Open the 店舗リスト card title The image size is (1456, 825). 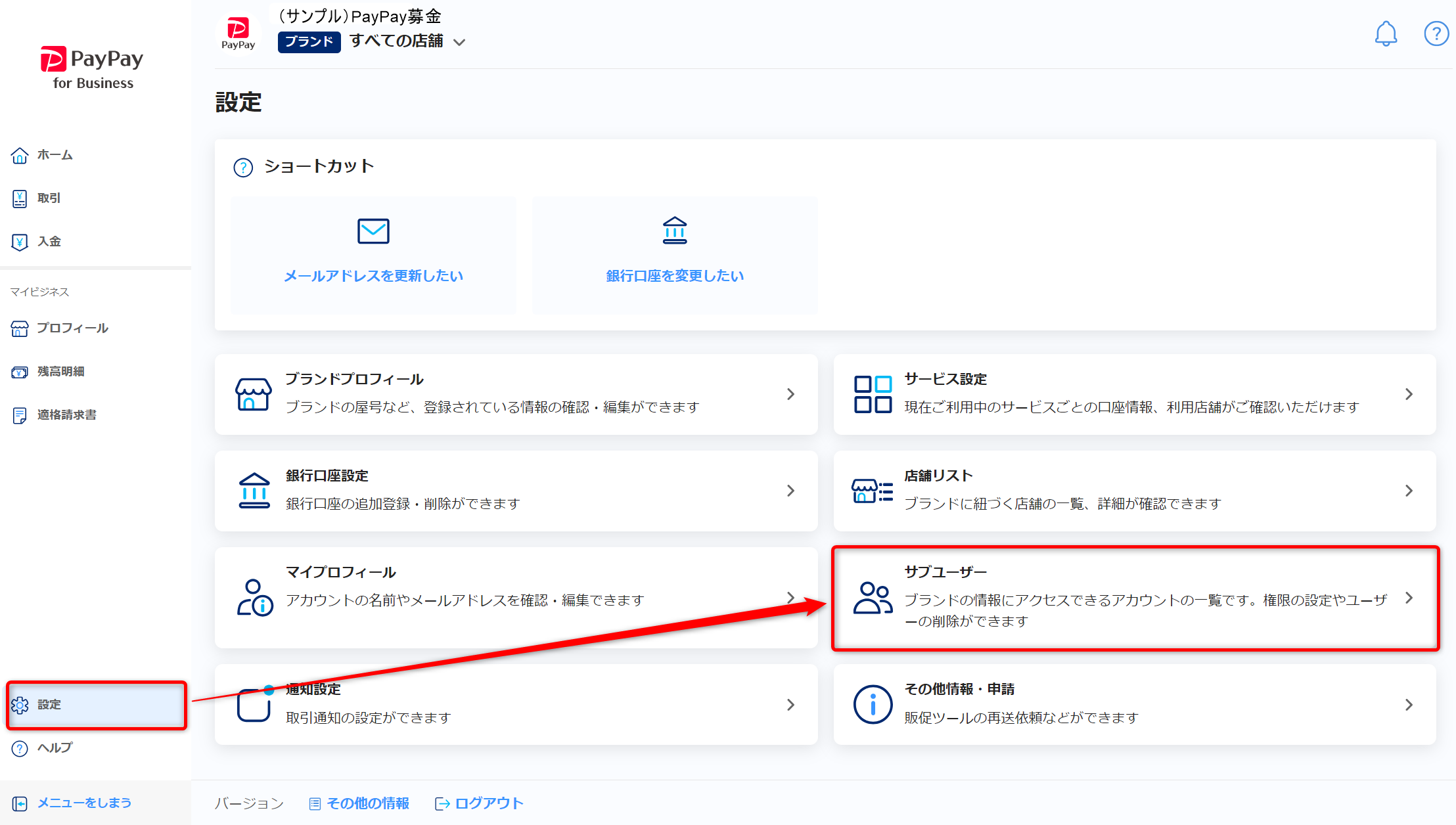[x=938, y=476]
